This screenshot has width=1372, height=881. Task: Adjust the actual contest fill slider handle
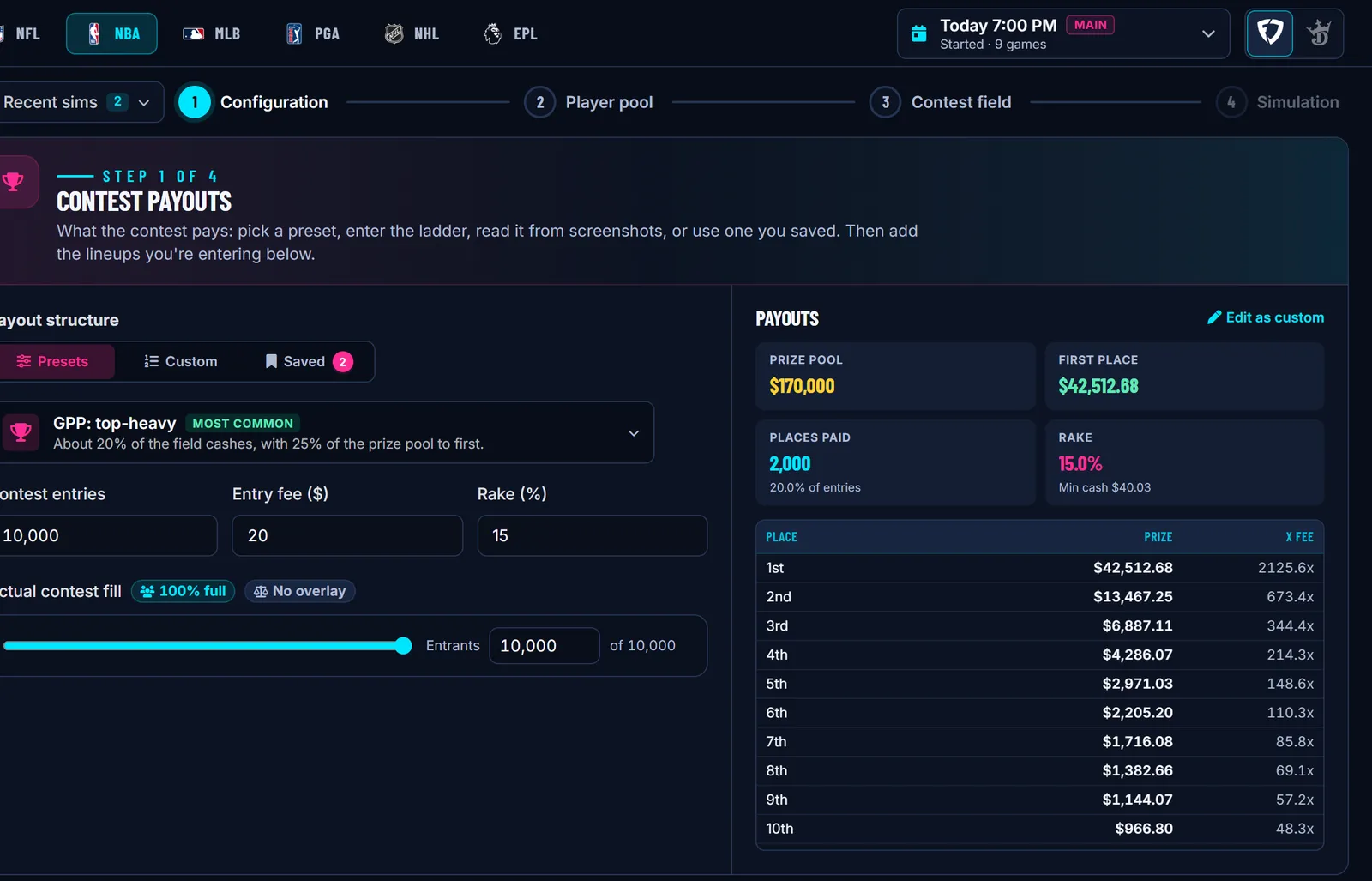403,646
